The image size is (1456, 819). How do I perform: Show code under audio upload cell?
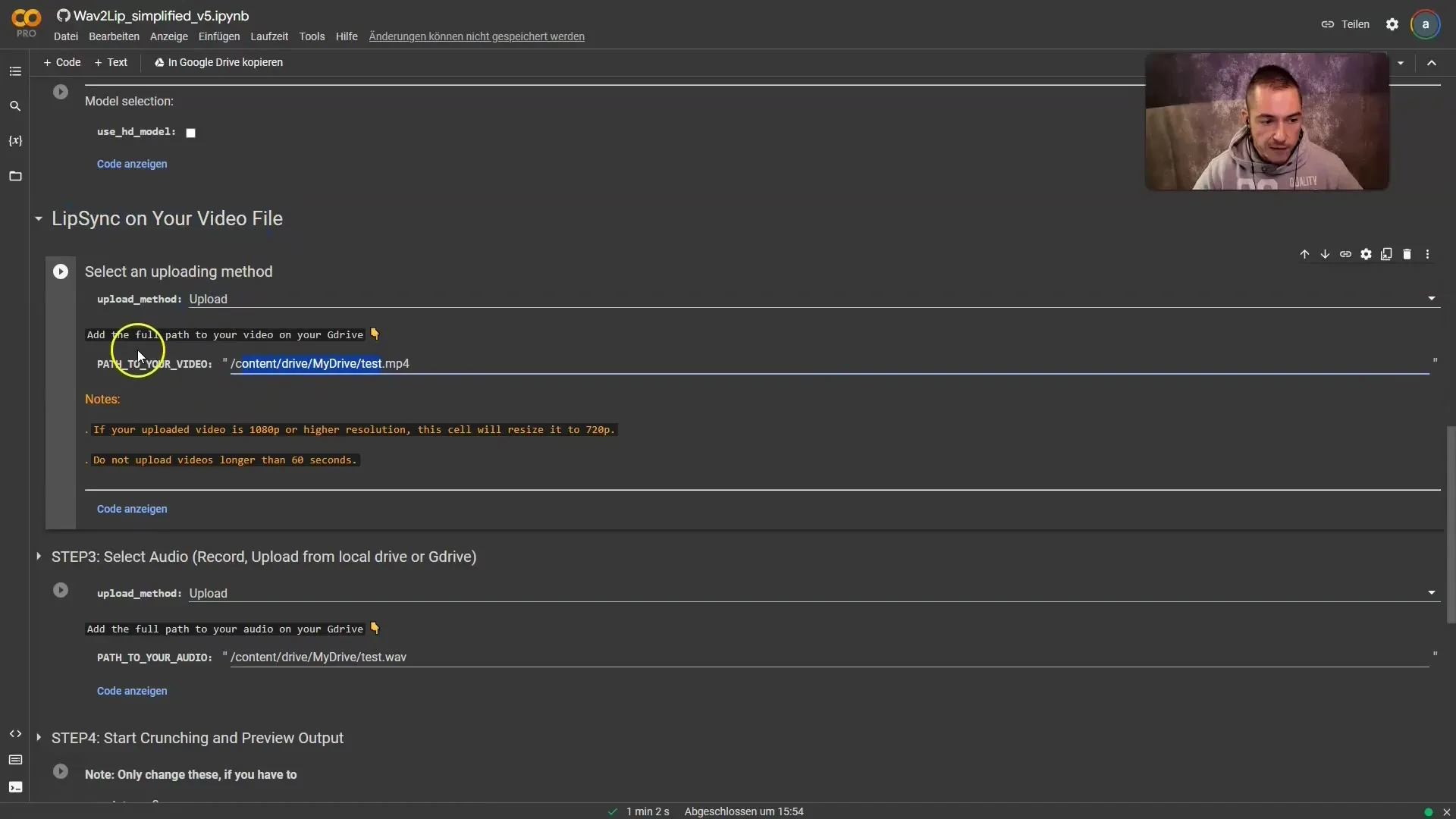132,691
